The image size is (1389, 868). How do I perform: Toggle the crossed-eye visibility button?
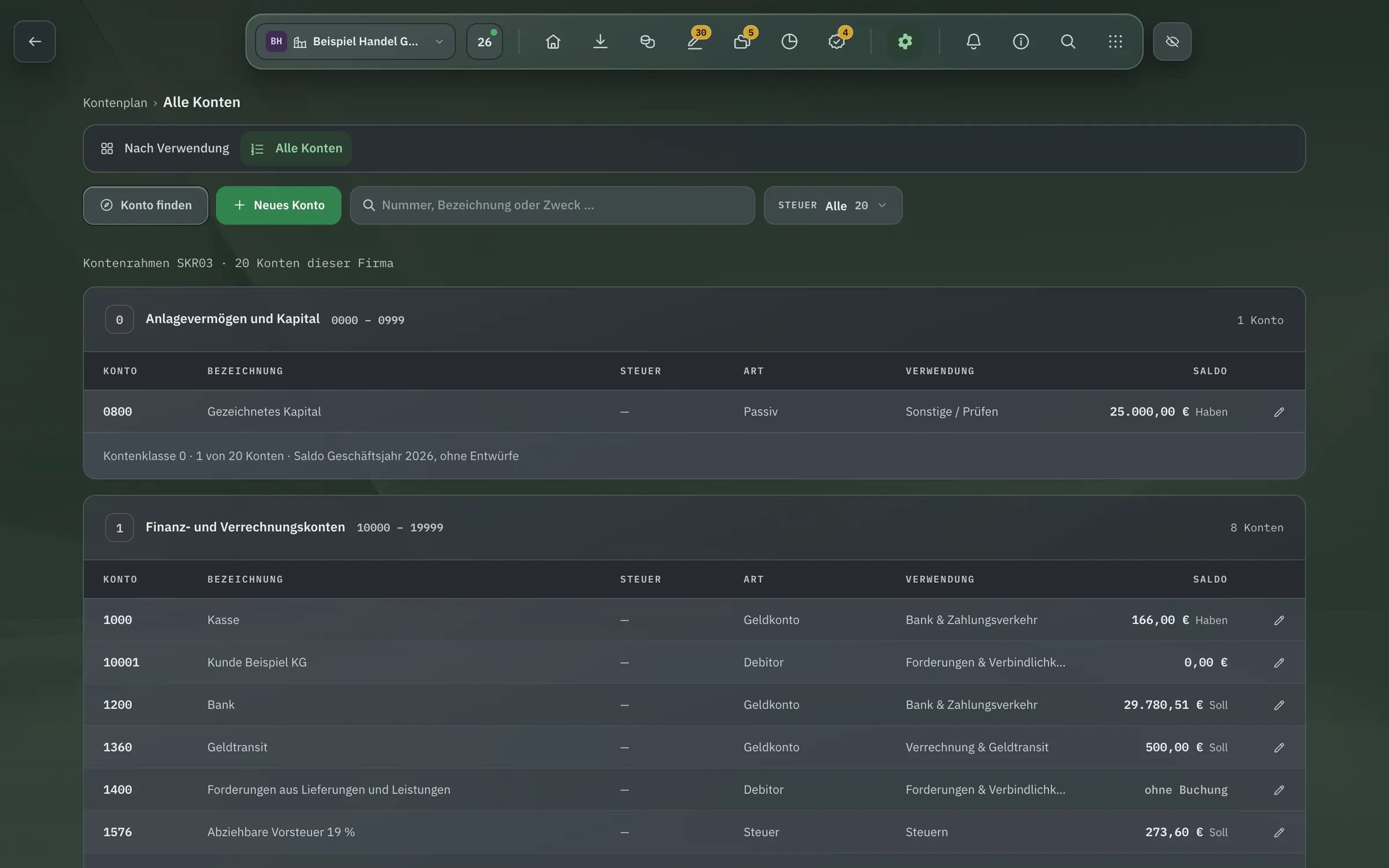[1172, 41]
